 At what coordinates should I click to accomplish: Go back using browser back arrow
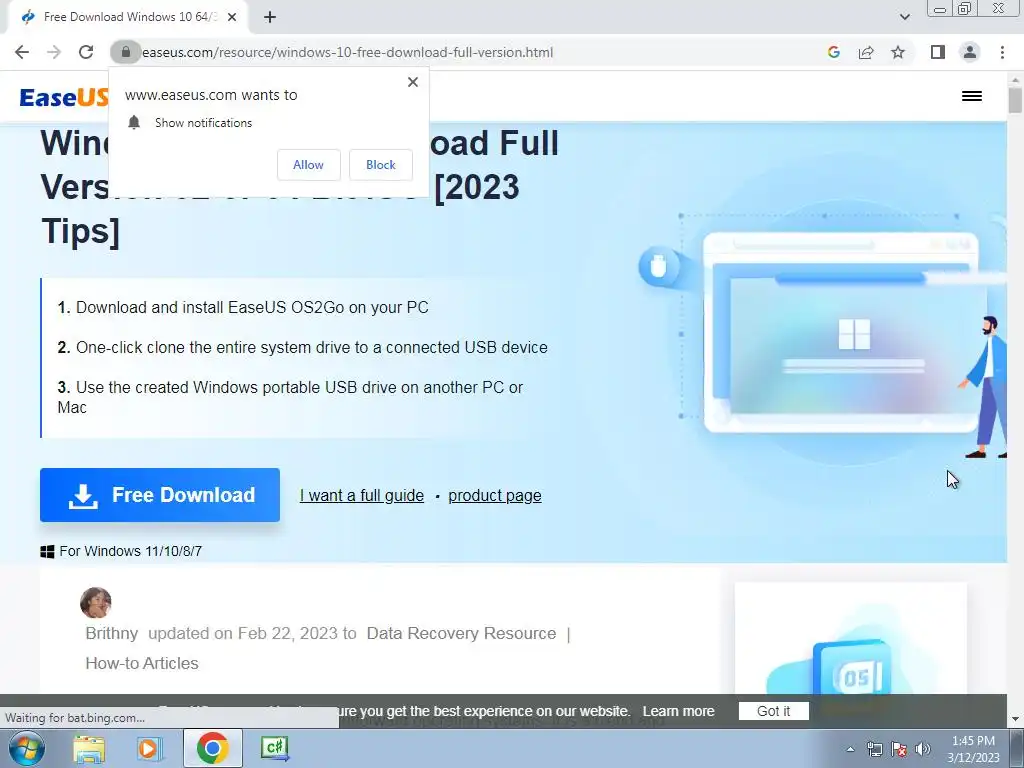coord(22,52)
